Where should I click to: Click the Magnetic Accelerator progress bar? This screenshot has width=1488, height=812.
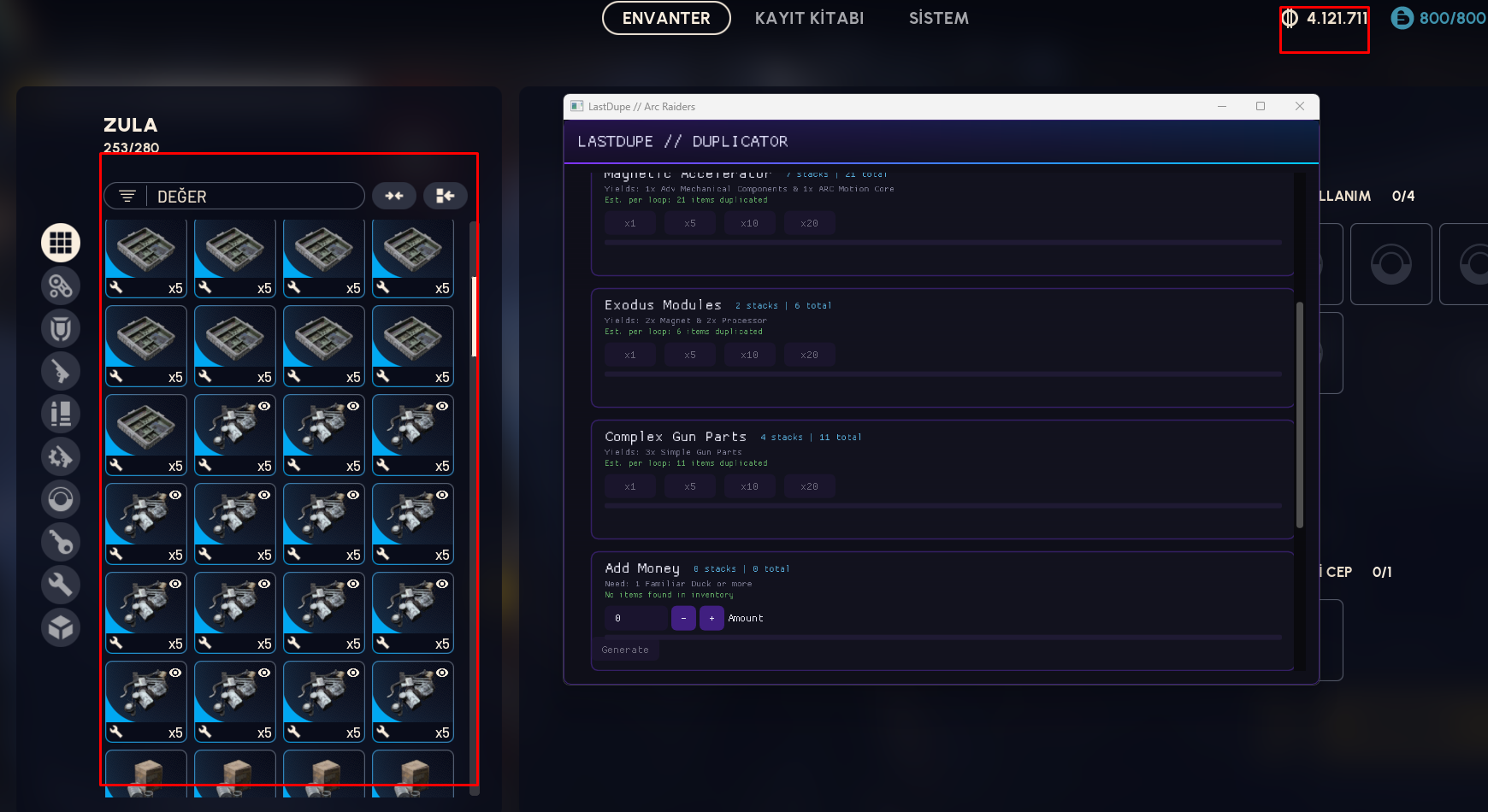(943, 243)
